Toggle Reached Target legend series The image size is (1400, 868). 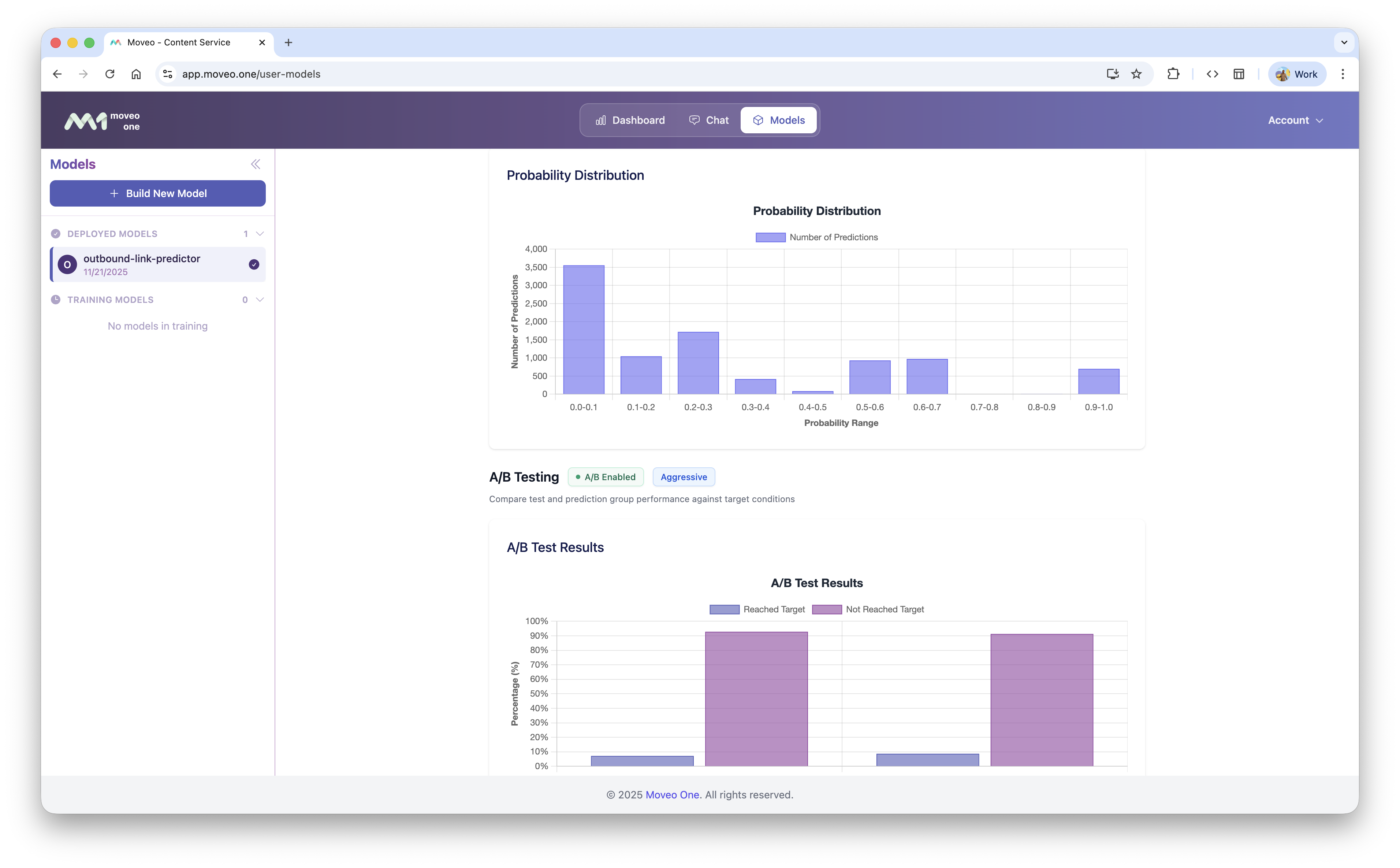(x=757, y=609)
